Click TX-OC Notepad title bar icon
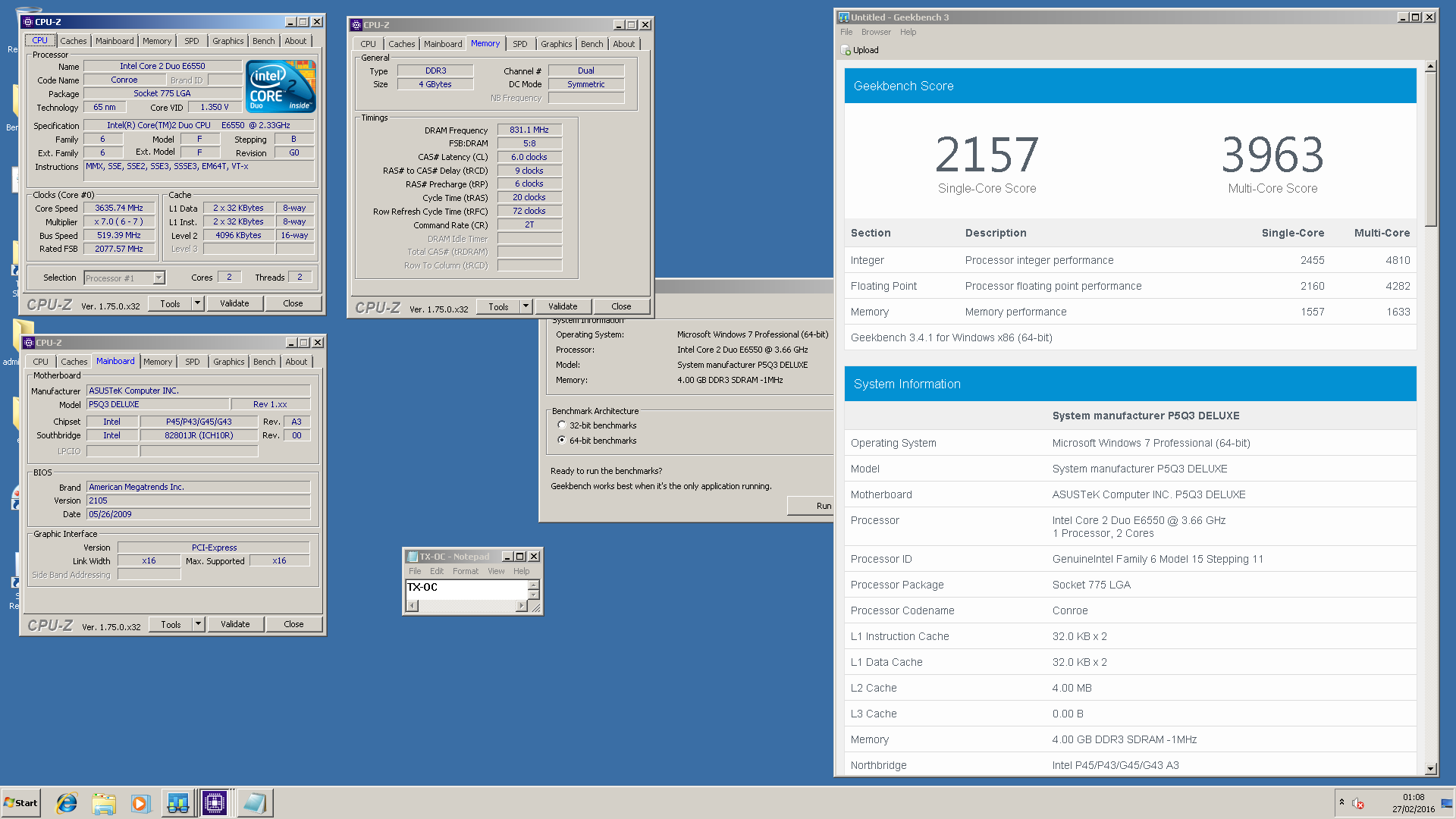This screenshot has width=1456, height=819. point(413,557)
